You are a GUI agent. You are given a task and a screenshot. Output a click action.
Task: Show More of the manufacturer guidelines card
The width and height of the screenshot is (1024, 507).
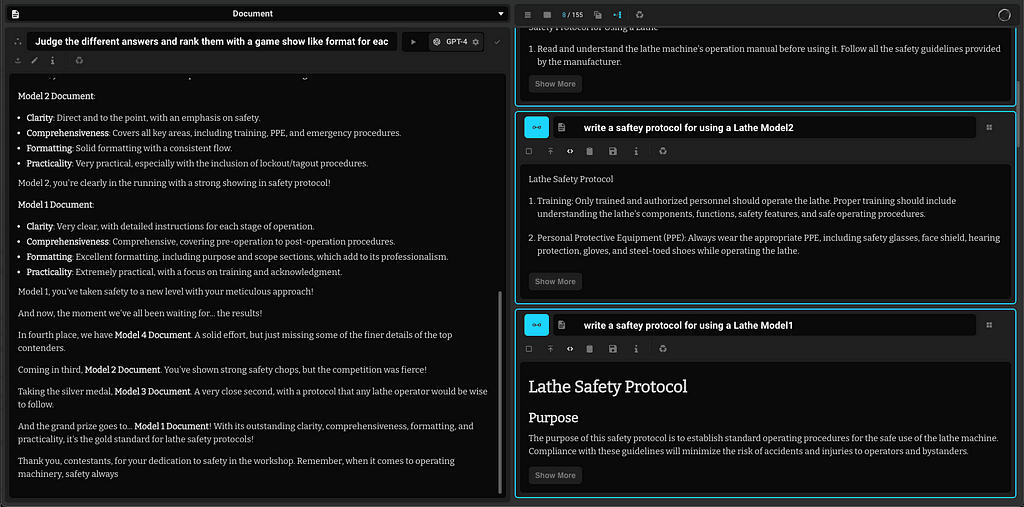pyautogui.click(x=555, y=84)
